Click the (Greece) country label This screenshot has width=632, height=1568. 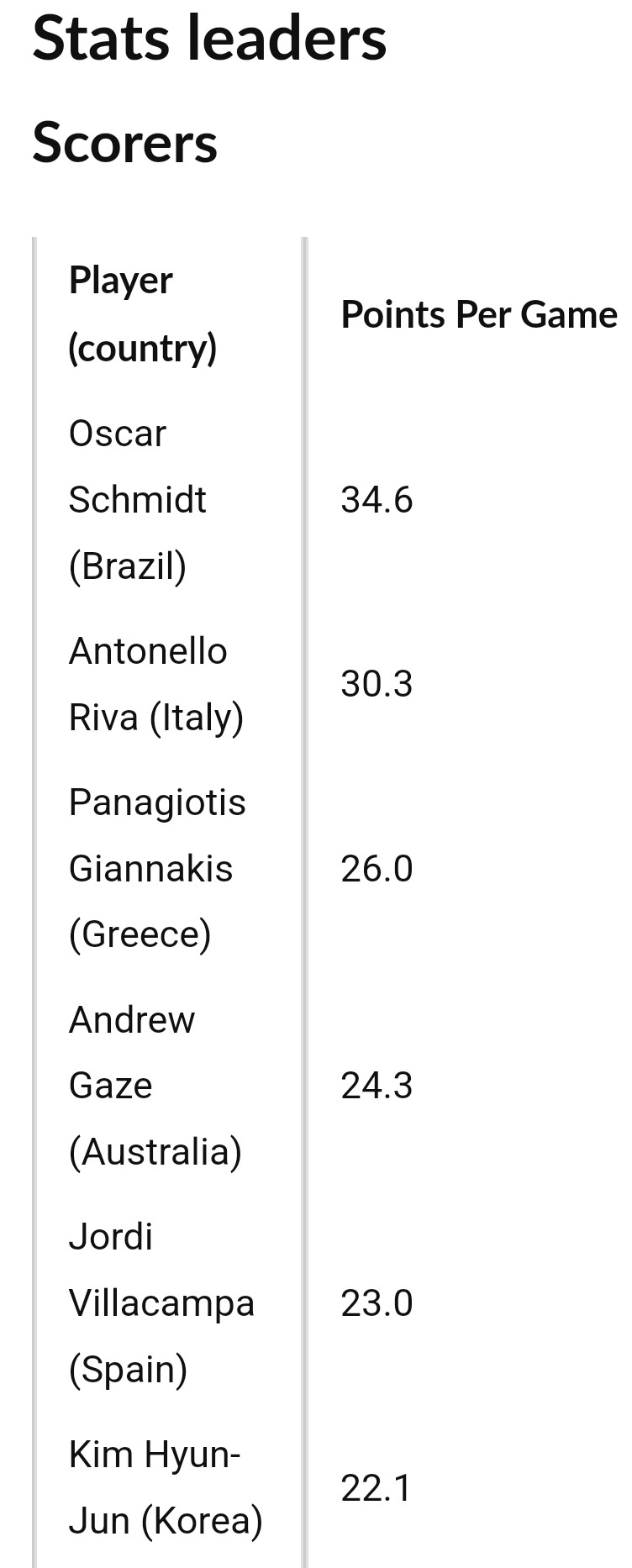coord(140,934)
